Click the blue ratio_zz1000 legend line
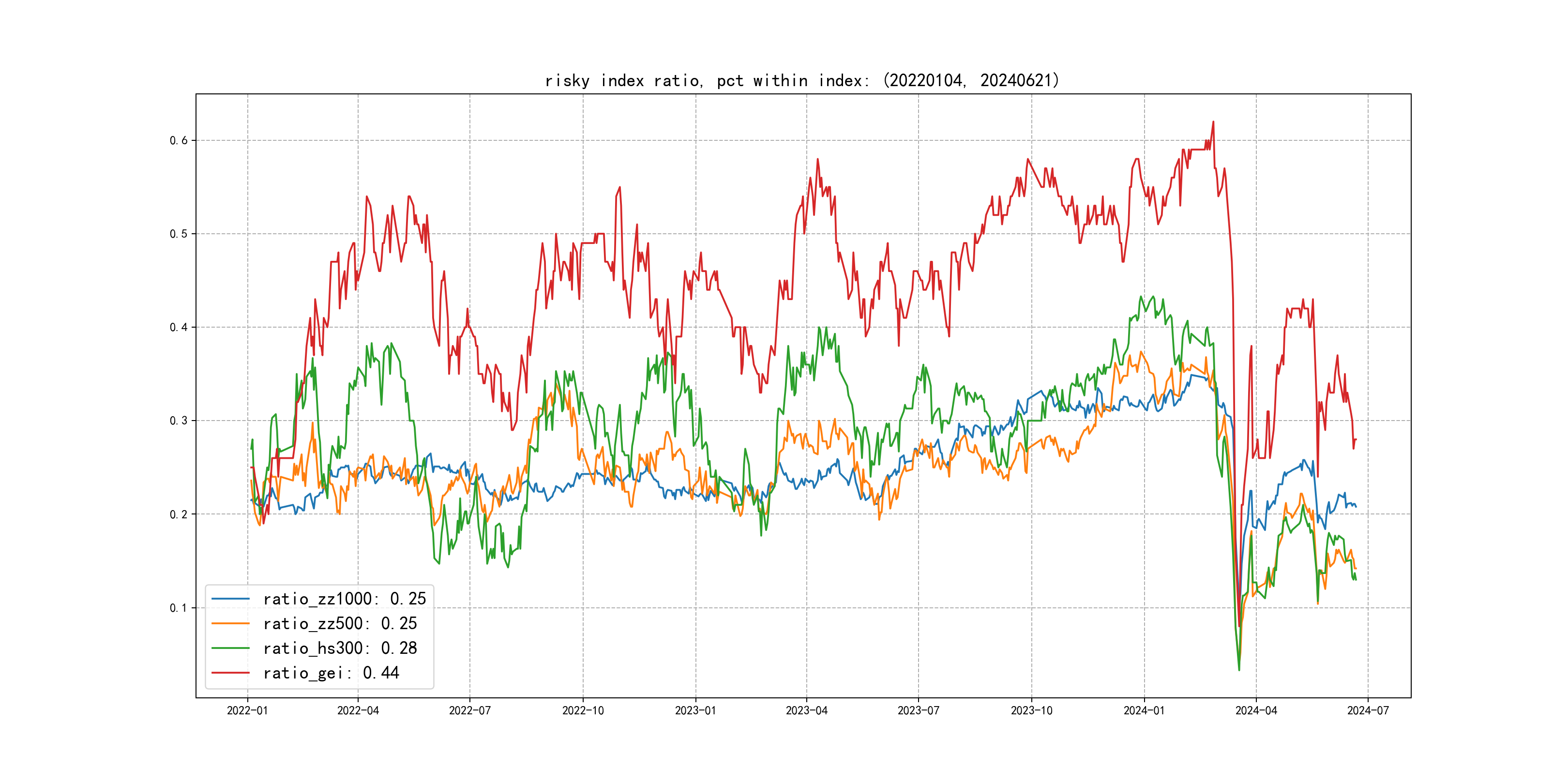 pyautogui.click(x=230, y=599)
